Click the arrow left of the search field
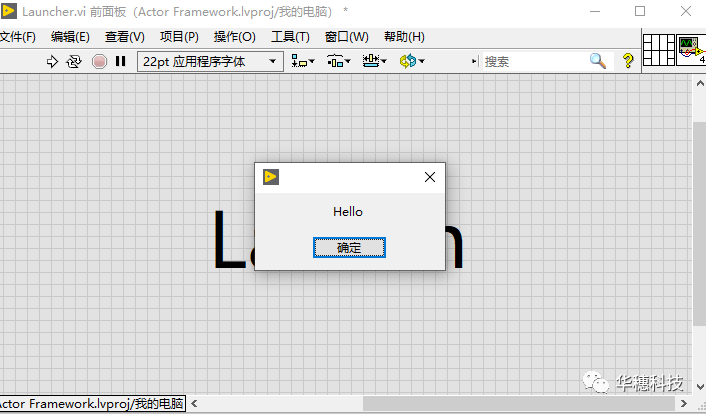 click(475, 61)
